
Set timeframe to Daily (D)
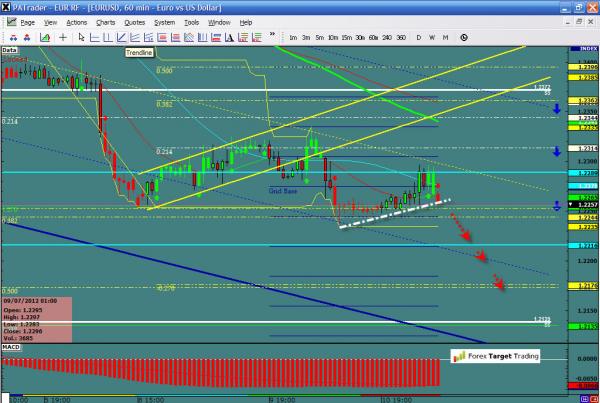click(x=418, y=37)
